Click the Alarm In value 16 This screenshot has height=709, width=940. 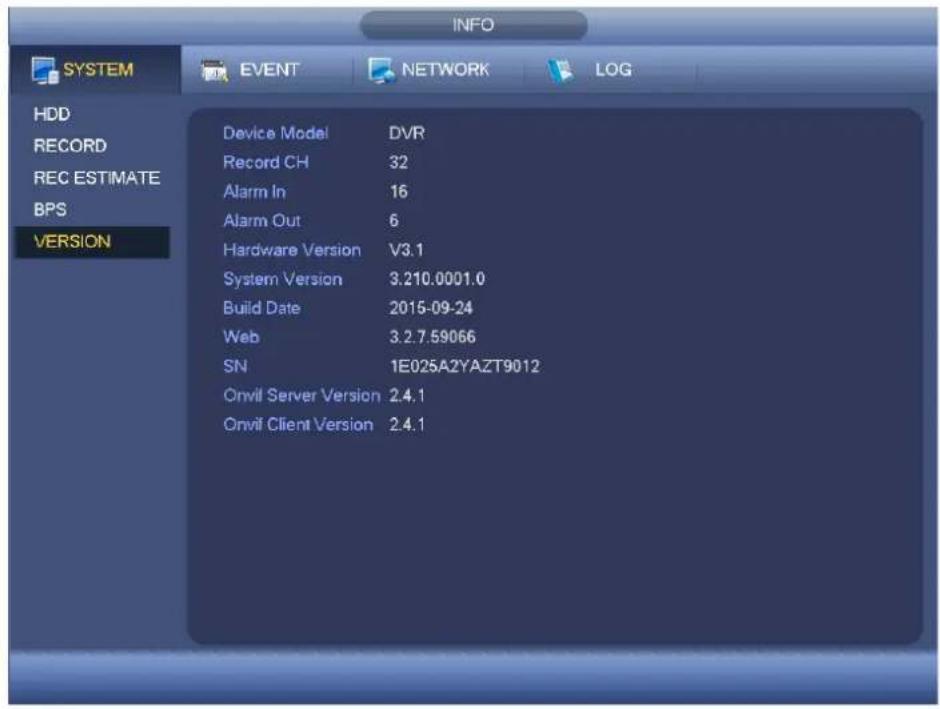399,192
